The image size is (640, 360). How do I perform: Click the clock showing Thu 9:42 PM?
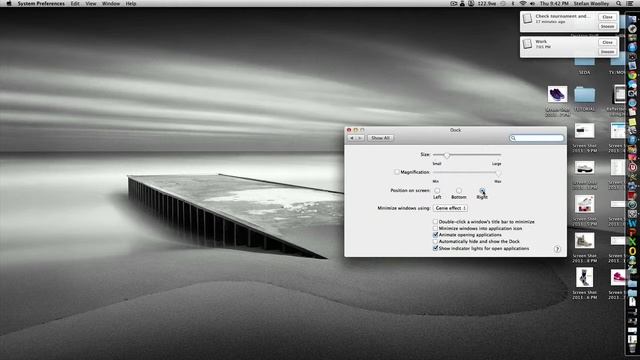tap(554, 3)
